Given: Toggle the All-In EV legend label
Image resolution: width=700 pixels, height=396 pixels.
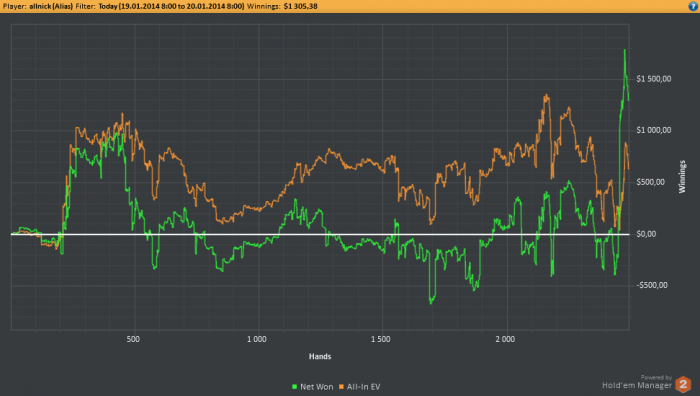Looking at the screenshot, I should click(x=363, y=387).
